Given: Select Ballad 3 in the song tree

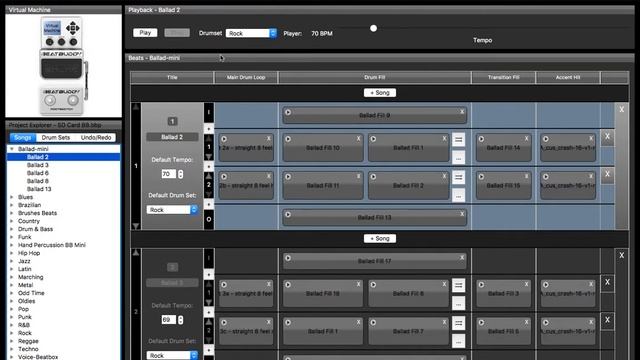Looking at the screenshot, I should 38,165.
